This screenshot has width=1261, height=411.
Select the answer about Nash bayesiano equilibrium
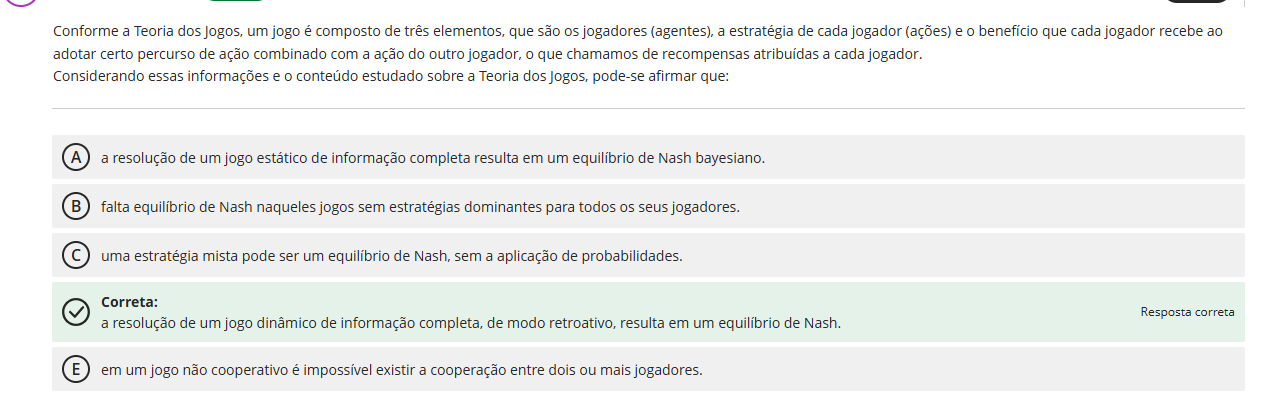[432, 158]
